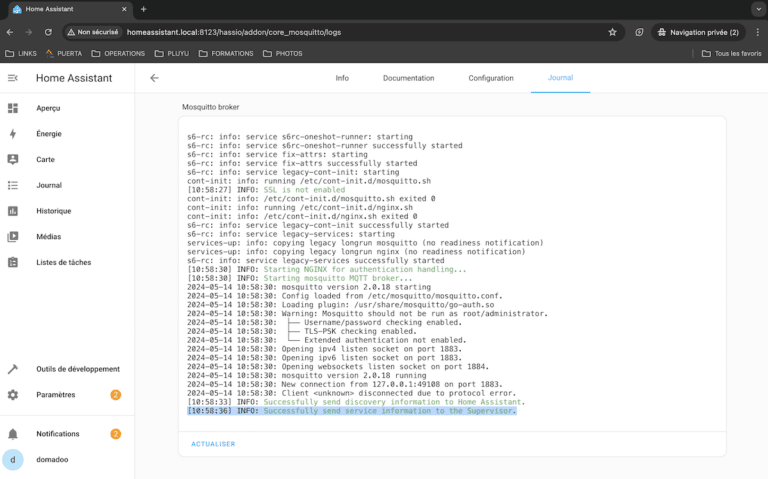Screen dimensions: 768x479
Task: Open the Carte map icon
Action: click(13, 159)
